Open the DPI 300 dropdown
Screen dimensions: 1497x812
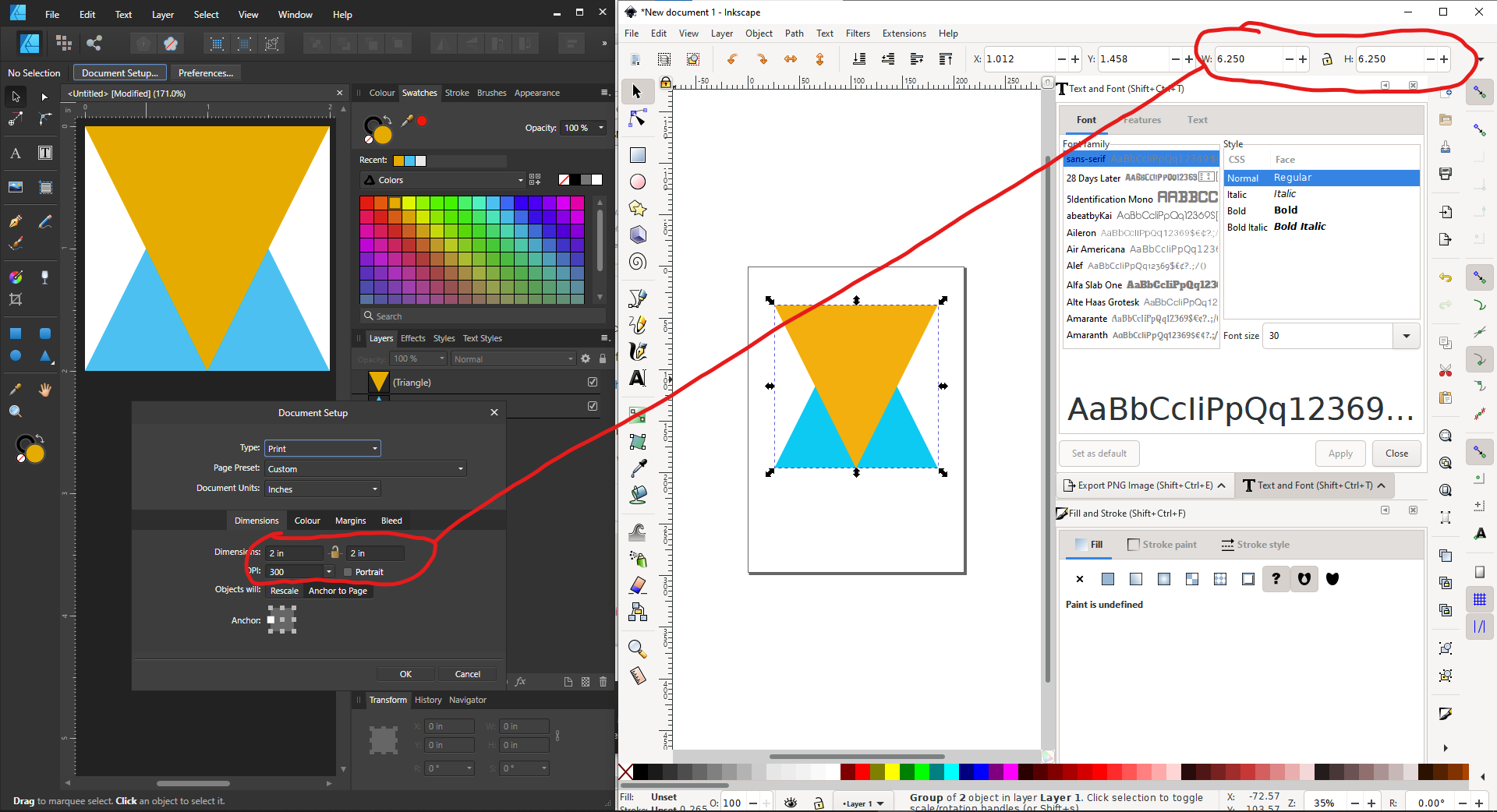[x=329, y=571]
